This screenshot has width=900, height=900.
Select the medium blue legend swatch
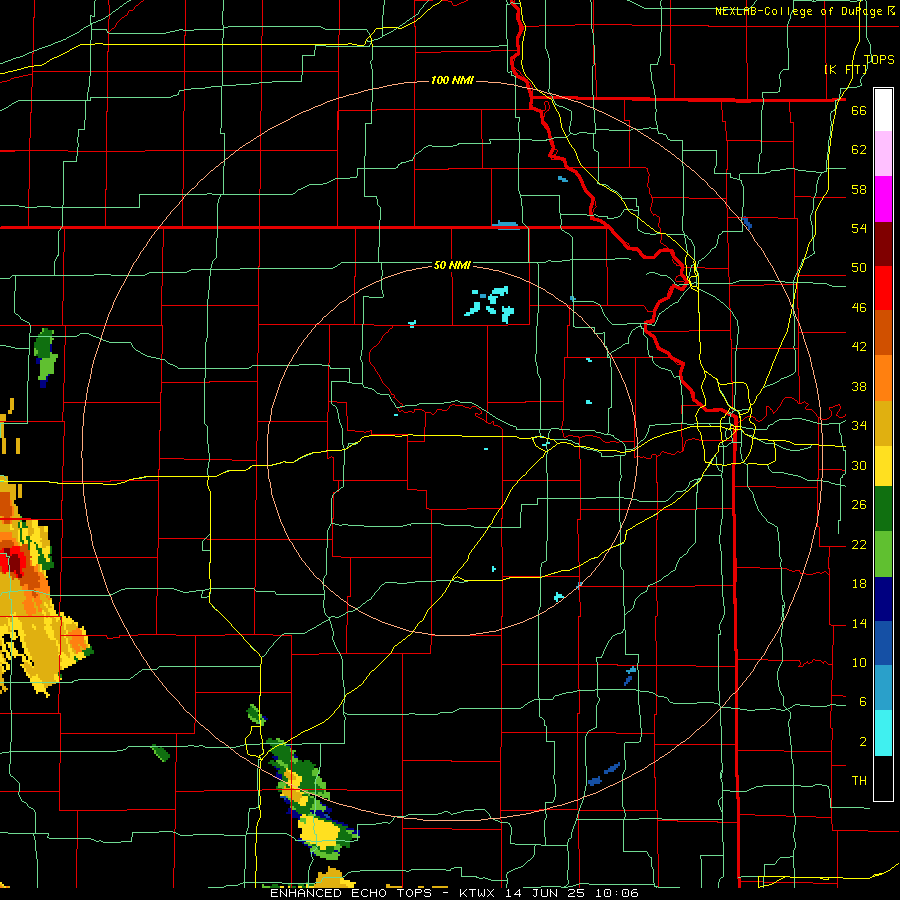[883, 644]
